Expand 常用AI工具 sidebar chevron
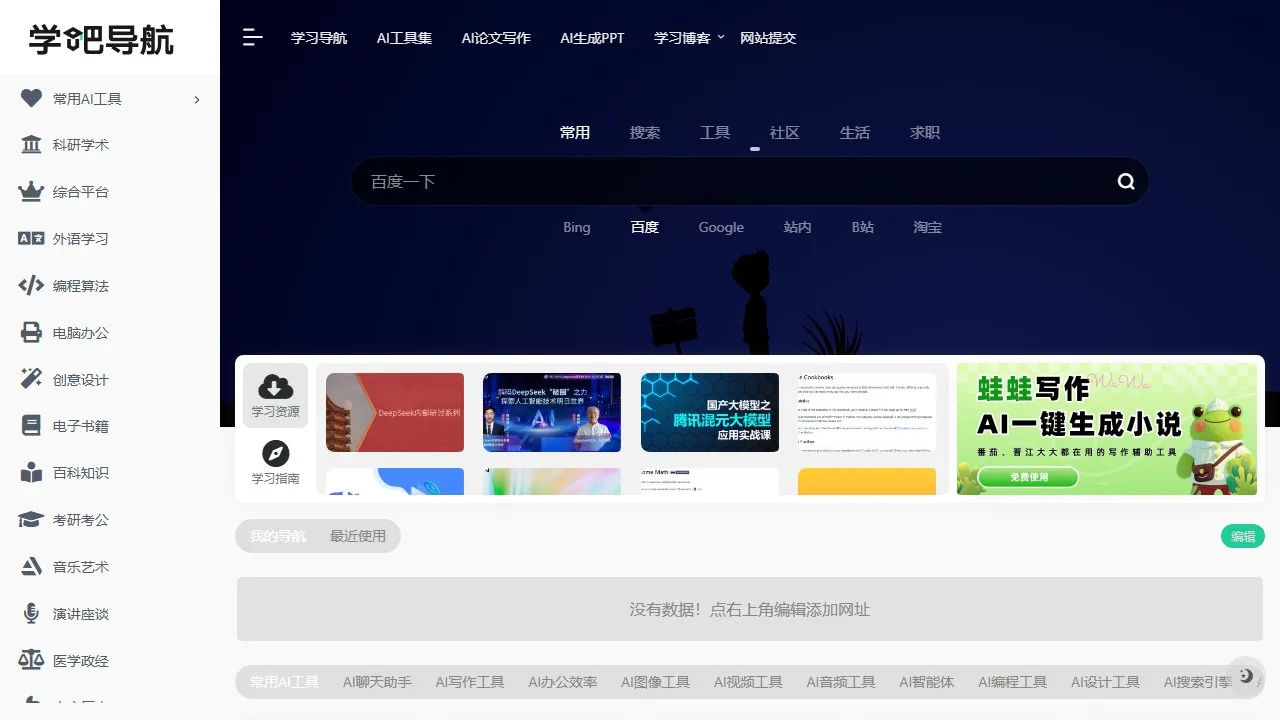 [x=197, y=99]
